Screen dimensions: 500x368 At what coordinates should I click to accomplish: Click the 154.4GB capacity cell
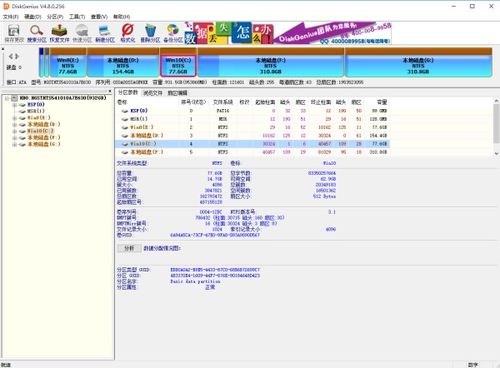[378, 136]
